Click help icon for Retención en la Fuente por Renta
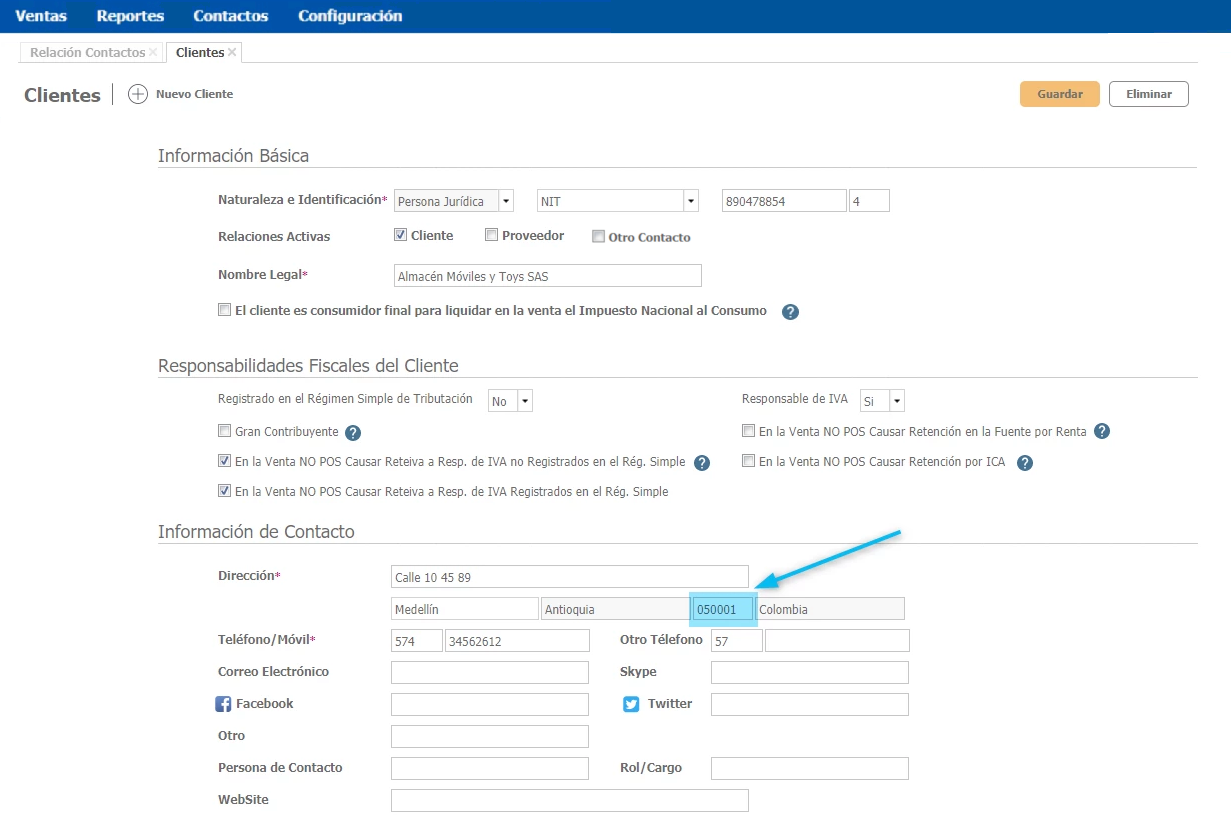Screen dimensions: 1231x821 pyautogui.click(x=1102, y=432)
